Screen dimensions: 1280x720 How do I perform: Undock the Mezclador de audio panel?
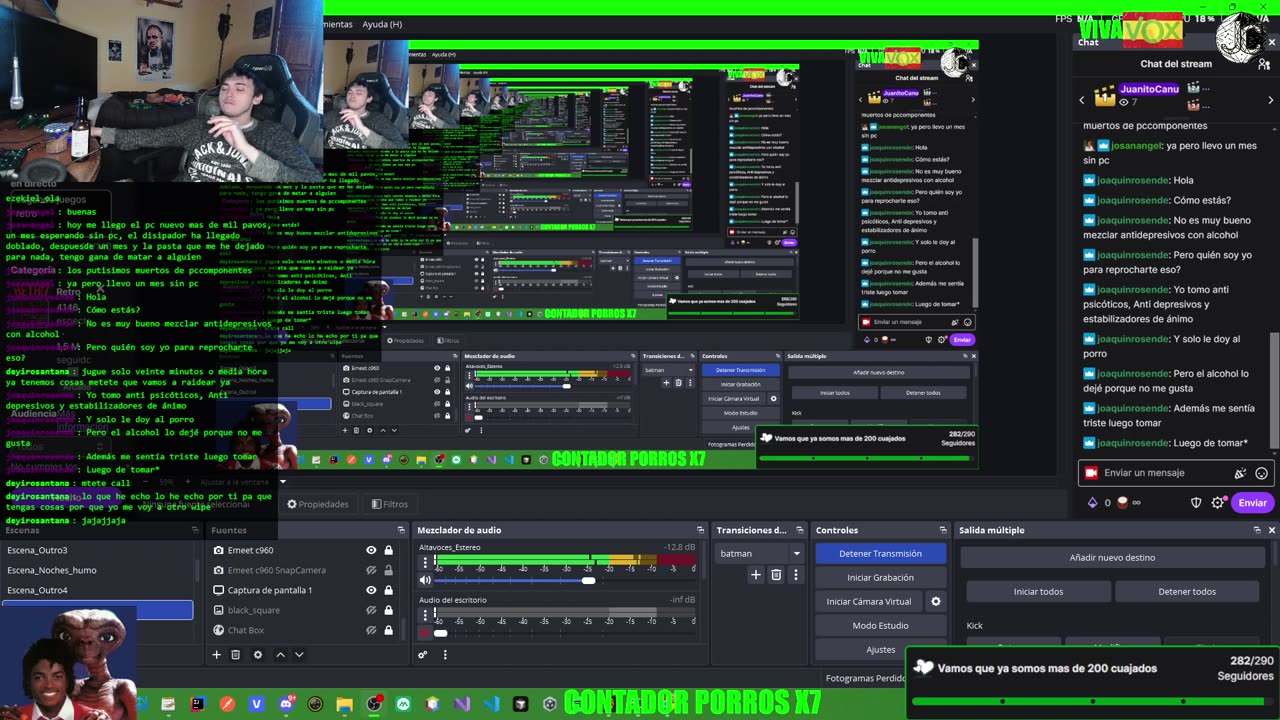pos(700,530)
